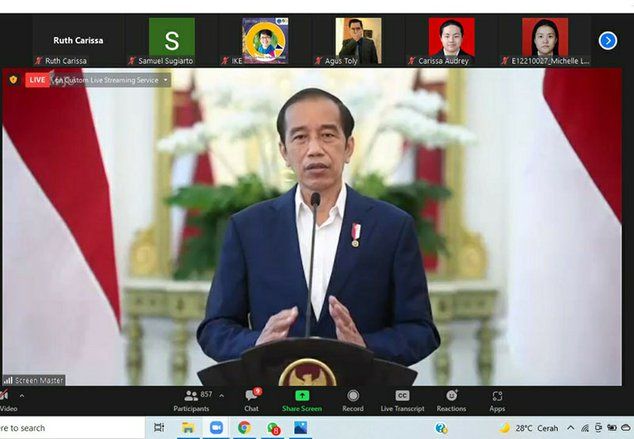The image size is (634, 439).
Task: Open Google Chrome from the taskbar
Action: click(x=244, y=428)
